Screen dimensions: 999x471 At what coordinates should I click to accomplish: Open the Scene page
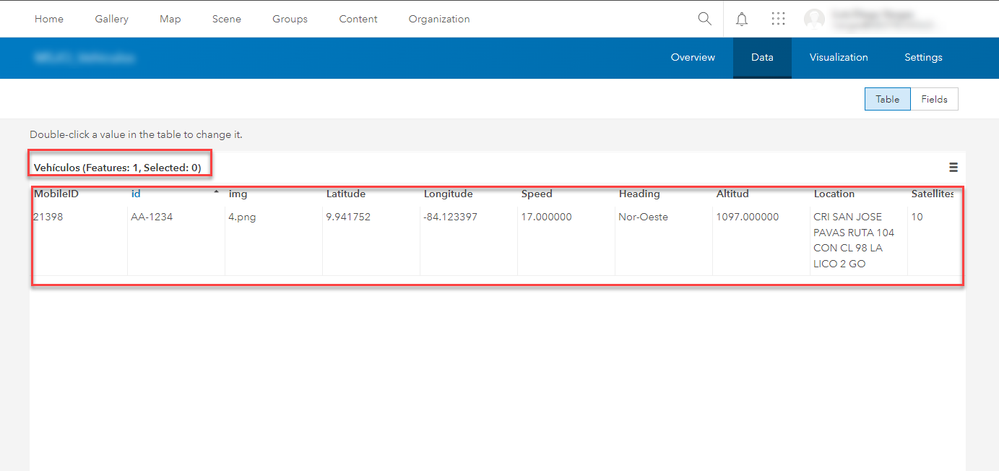(227, 19)
